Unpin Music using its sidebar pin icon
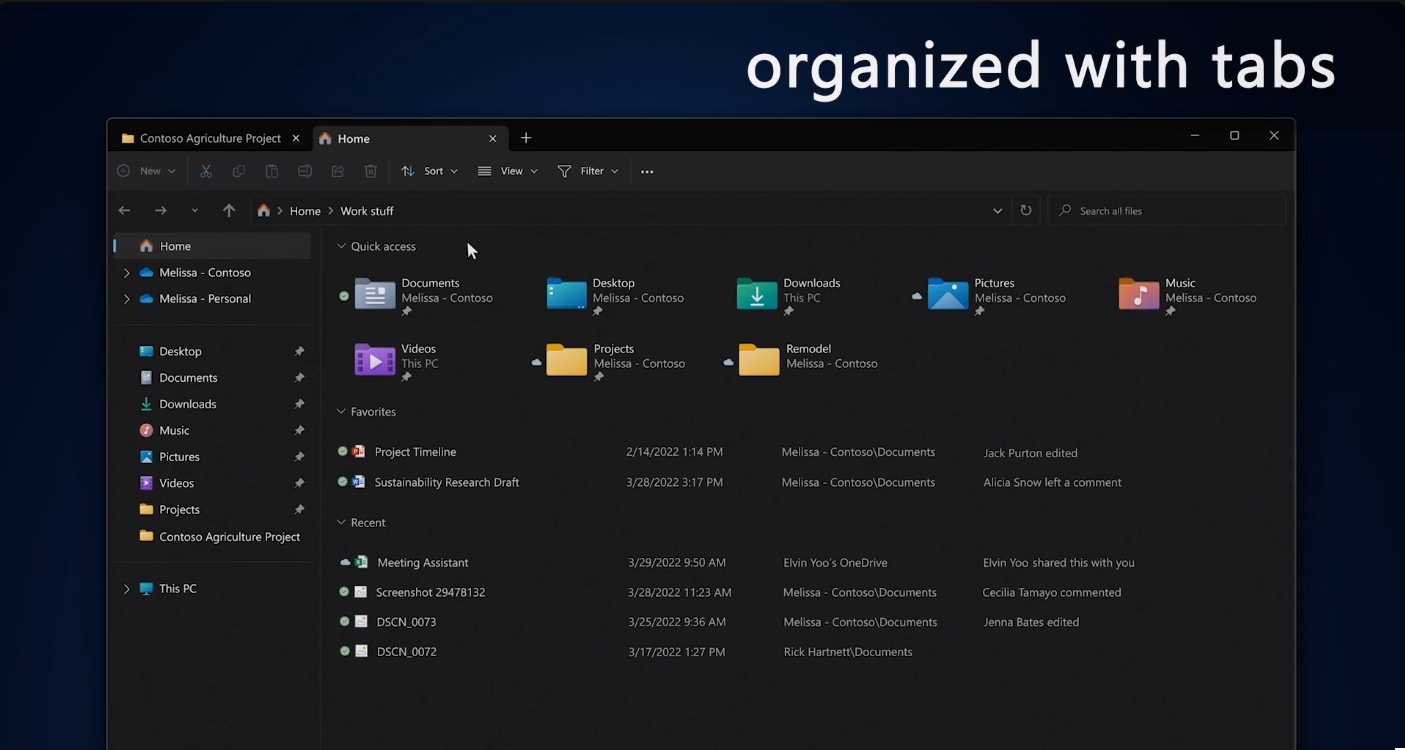This screenshot has width=1405, height=750. tap(299, 431)
